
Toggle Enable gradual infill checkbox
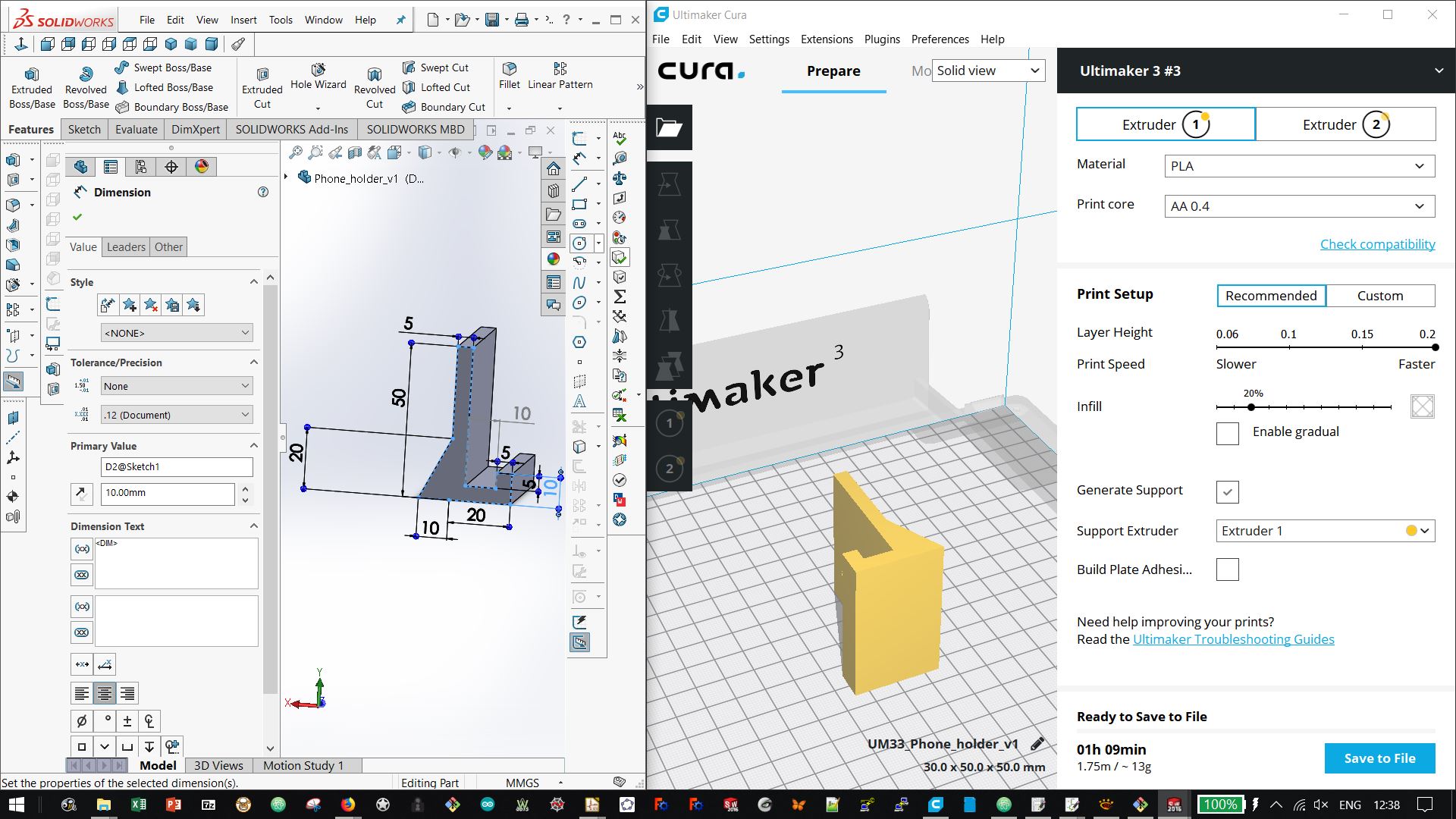(1227, 434)
